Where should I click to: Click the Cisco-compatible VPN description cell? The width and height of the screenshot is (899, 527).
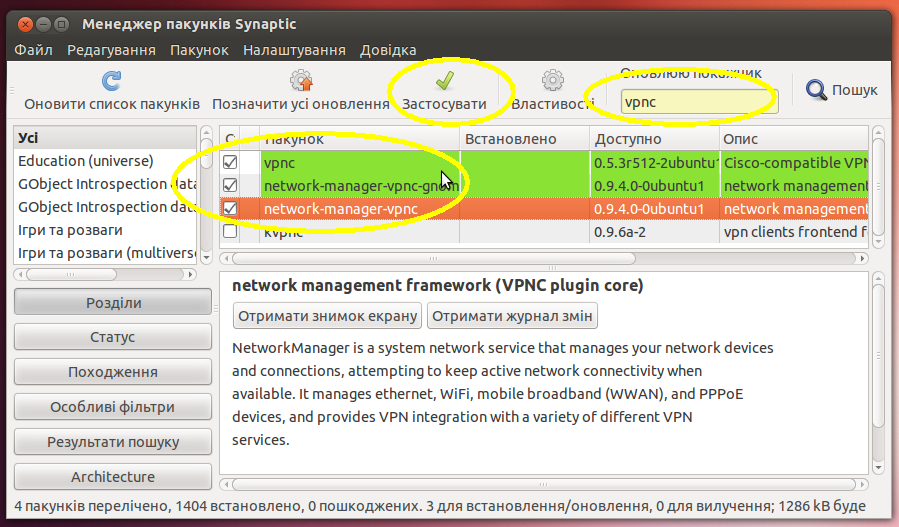[x=794, y=163]
